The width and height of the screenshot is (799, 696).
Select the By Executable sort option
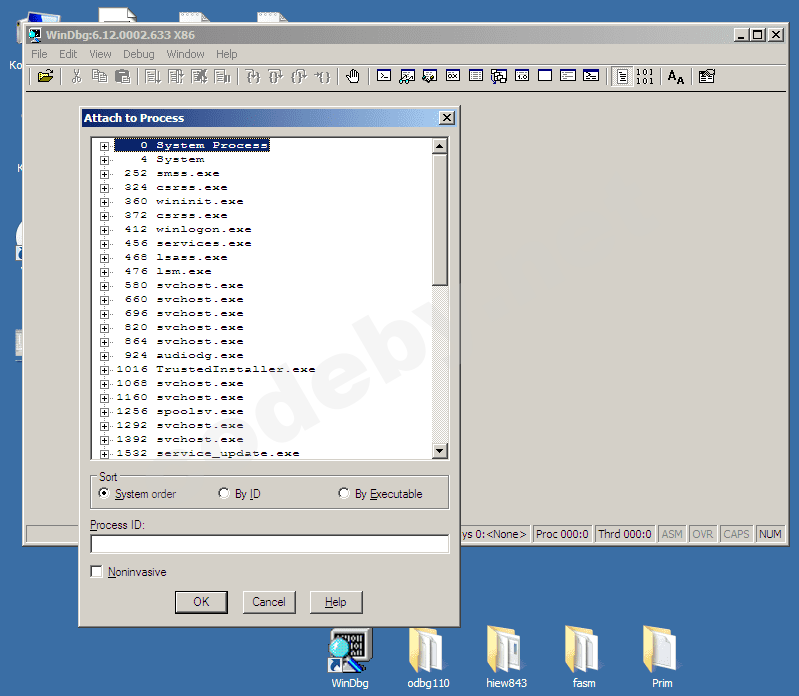pyautogui.click(x=345, y=494)
